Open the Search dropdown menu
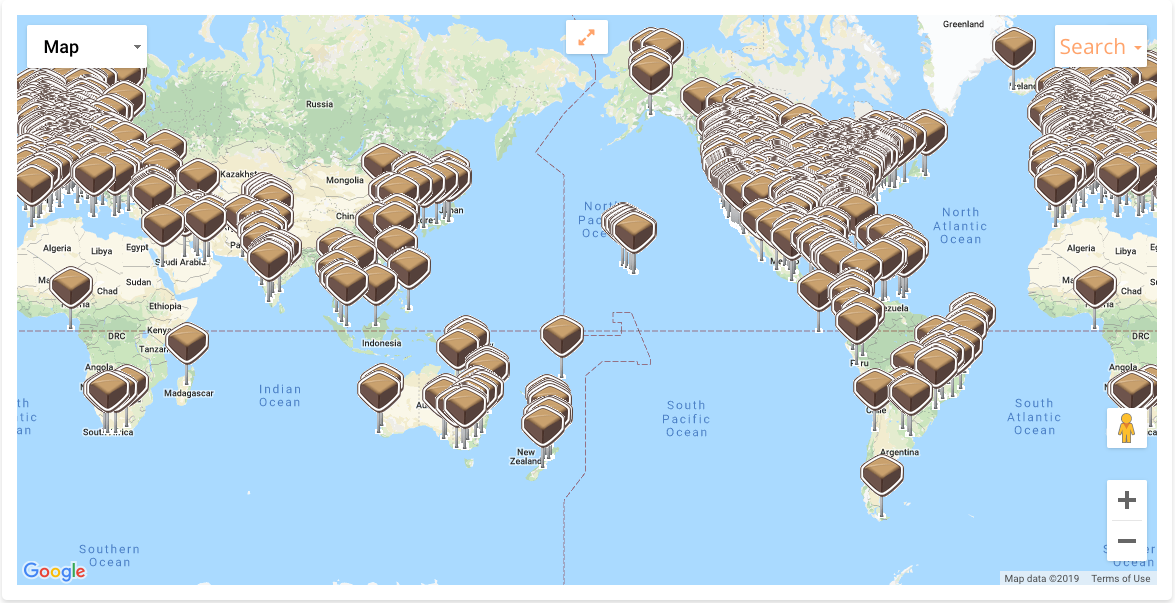The width and height of the screenshot is (1175, 603). point(1100,47)
